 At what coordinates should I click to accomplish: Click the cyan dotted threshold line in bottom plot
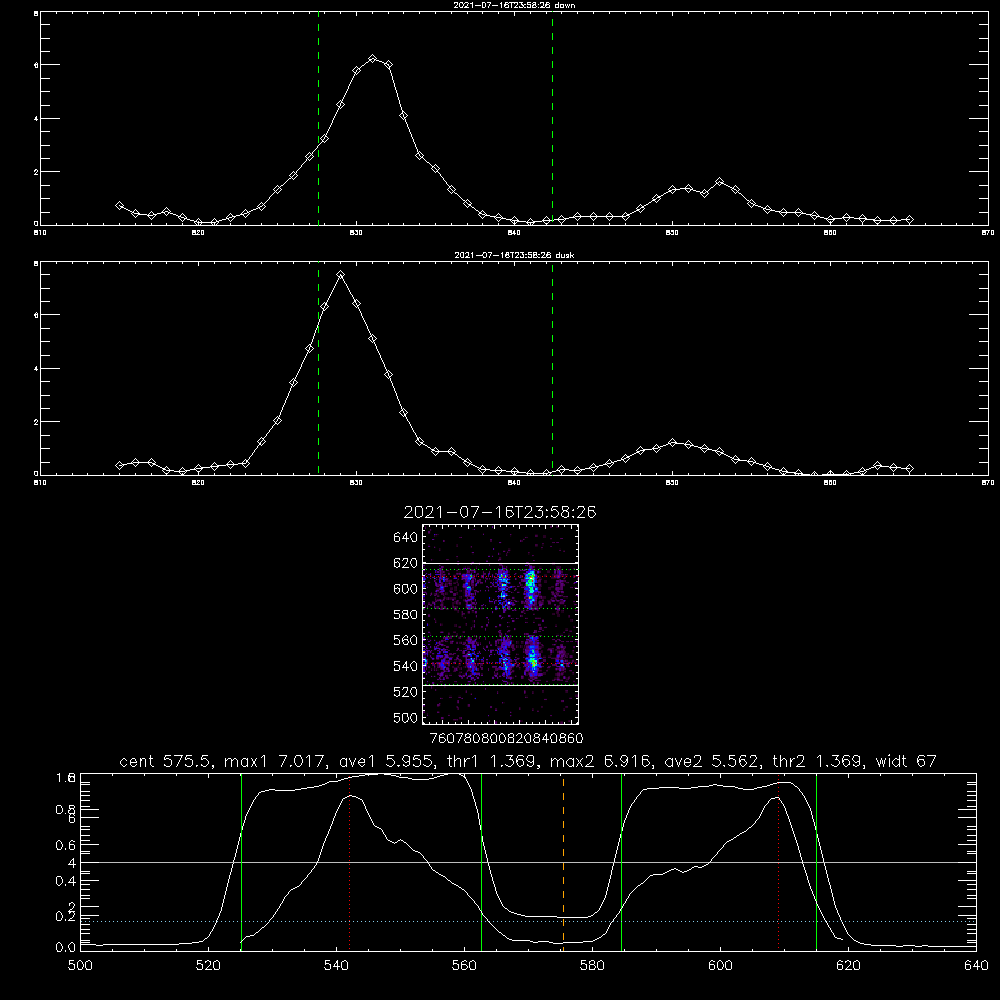(x=528, y=921)
